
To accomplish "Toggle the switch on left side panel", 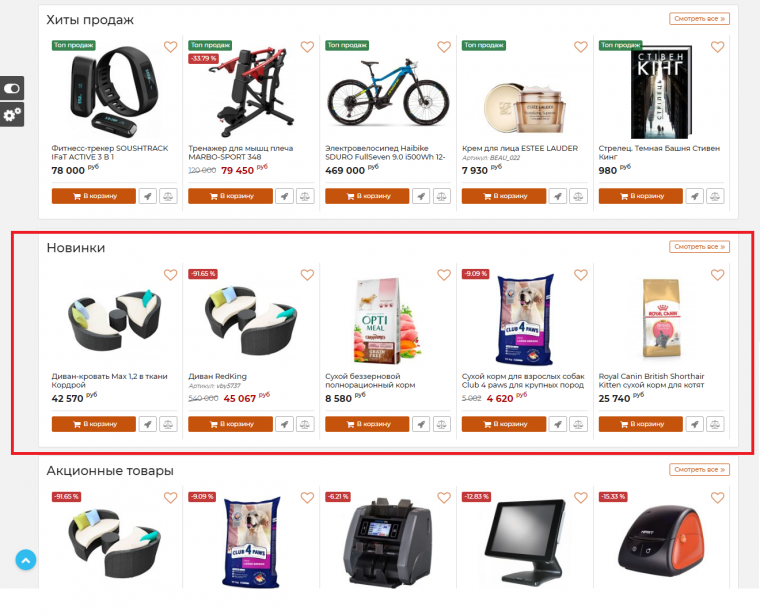I will point(12,88).
